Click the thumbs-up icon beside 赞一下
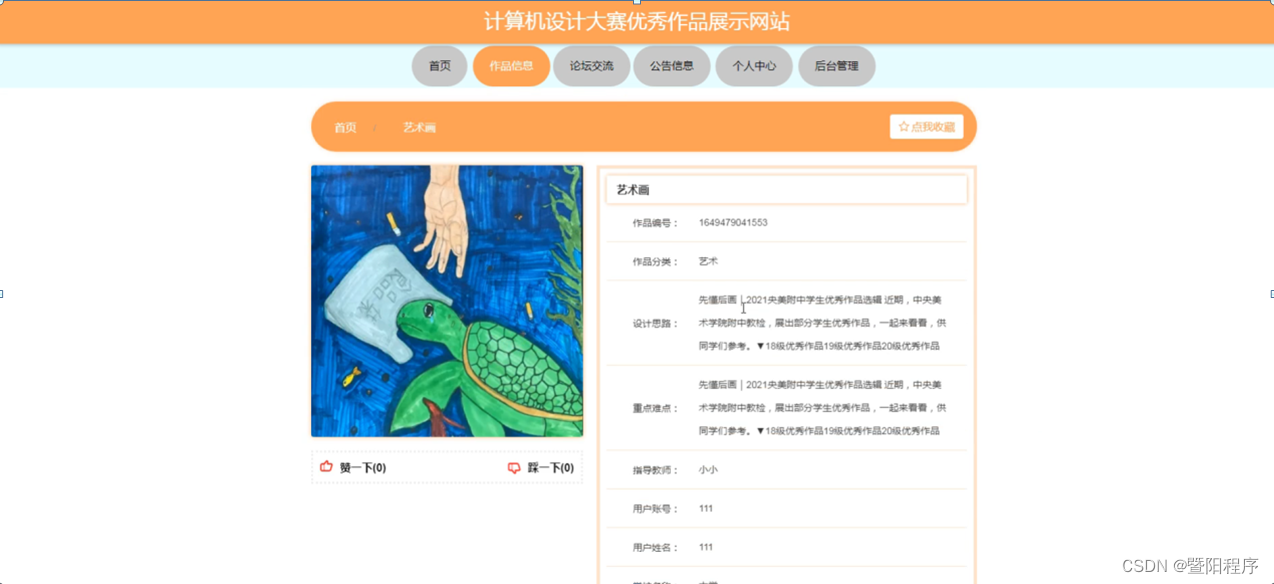 [326, 467]
